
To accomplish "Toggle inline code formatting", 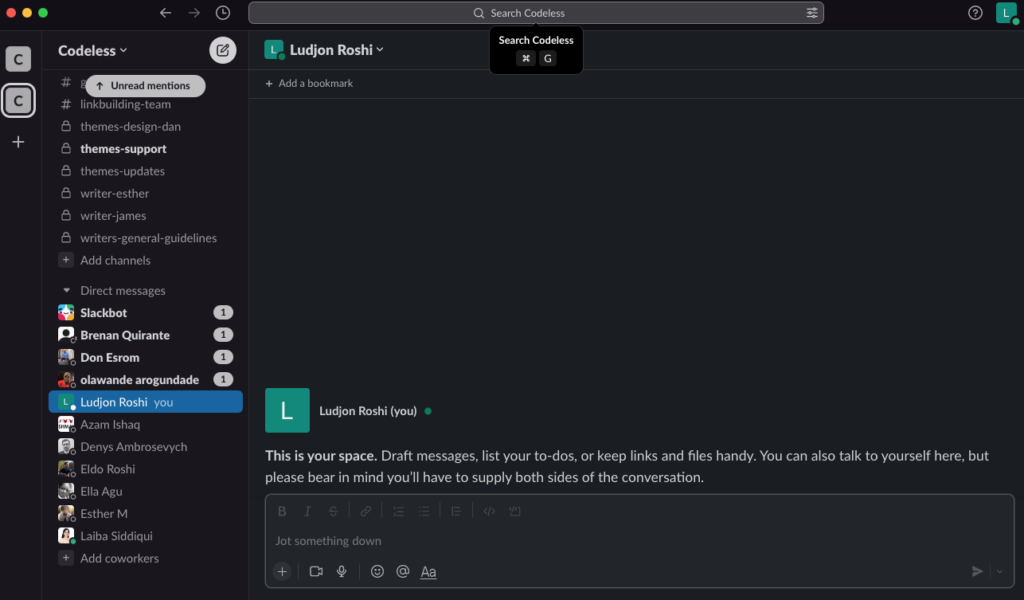I will (x=488, y=511).
